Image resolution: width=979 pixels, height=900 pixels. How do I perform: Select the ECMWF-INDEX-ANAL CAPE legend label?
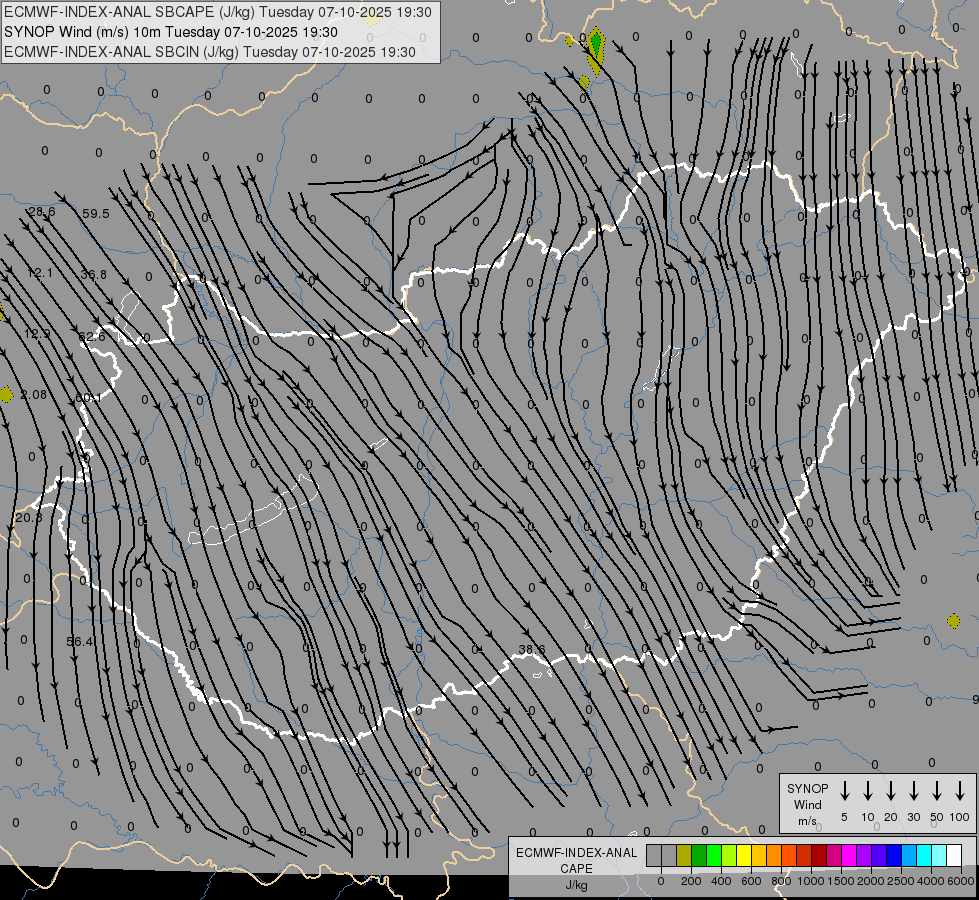(576, 868)
